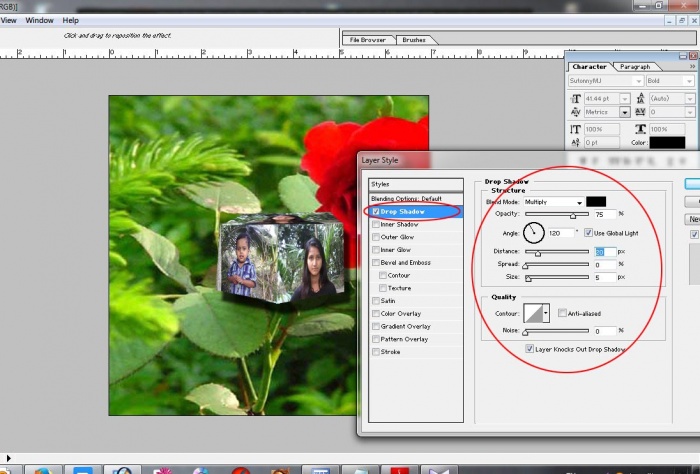Open the Metrics kerning dropdown
700x474 pixels.
(624, 113)
